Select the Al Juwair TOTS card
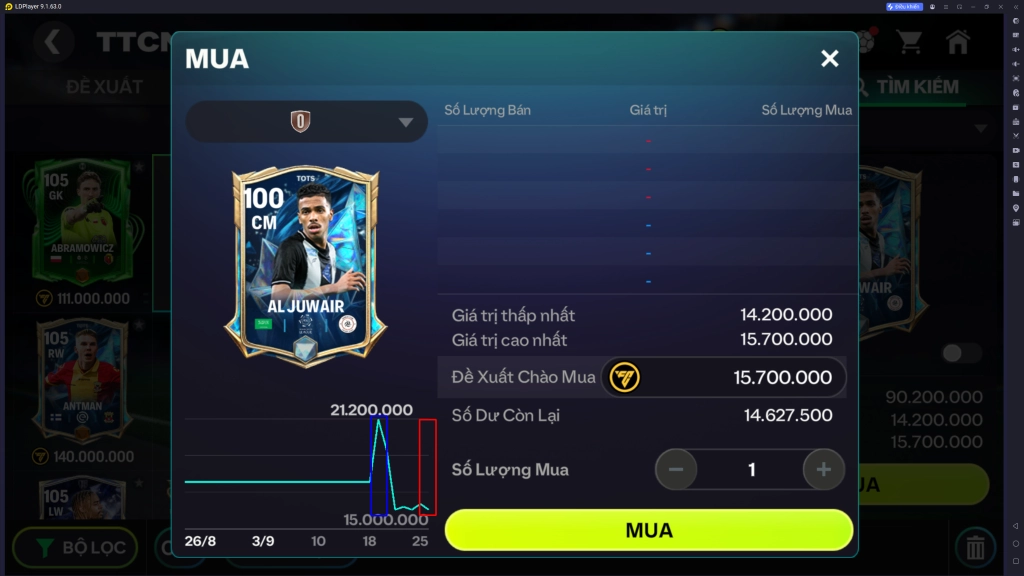 (306, 266)
